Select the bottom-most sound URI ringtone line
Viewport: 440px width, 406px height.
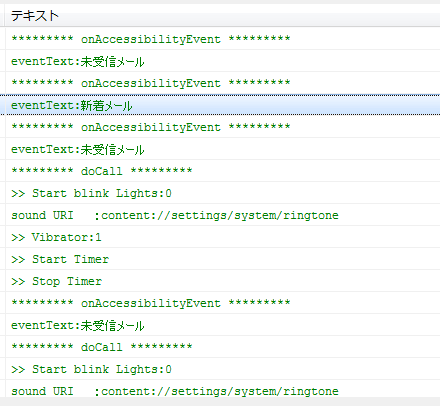[223, 390]
